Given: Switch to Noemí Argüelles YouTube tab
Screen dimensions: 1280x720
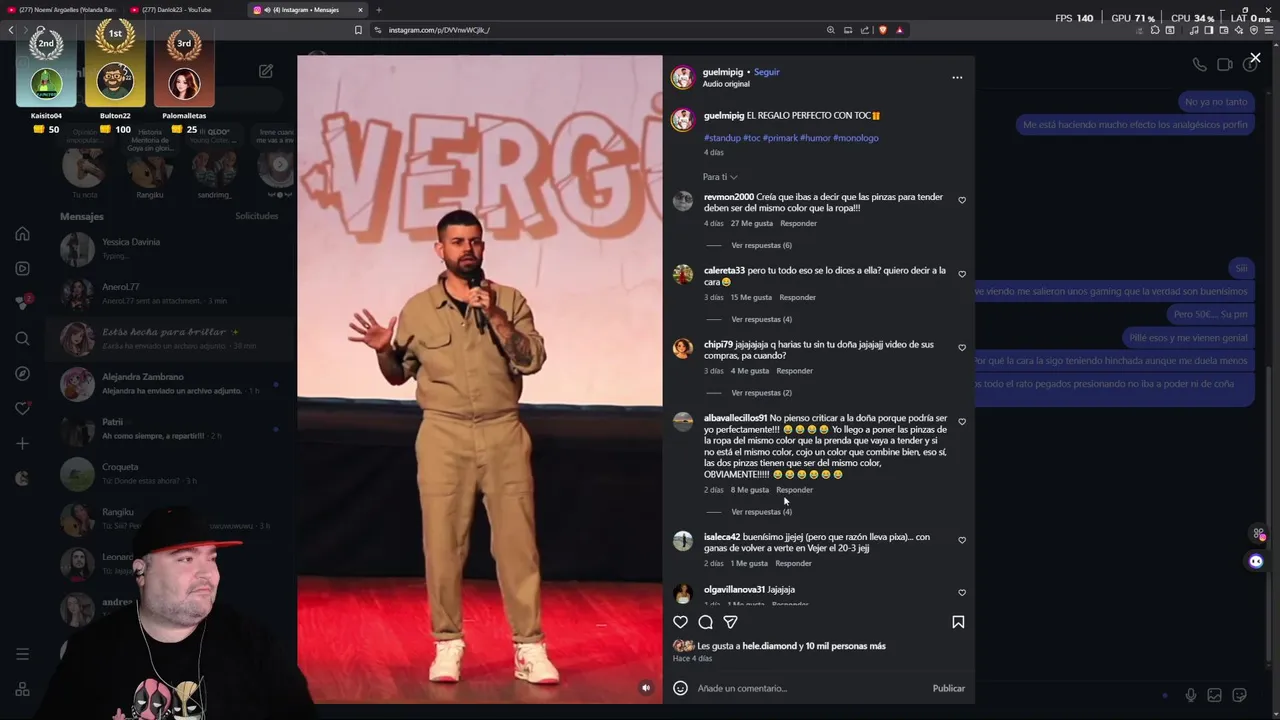Looking at the screenshot, I should click(62, 10).
